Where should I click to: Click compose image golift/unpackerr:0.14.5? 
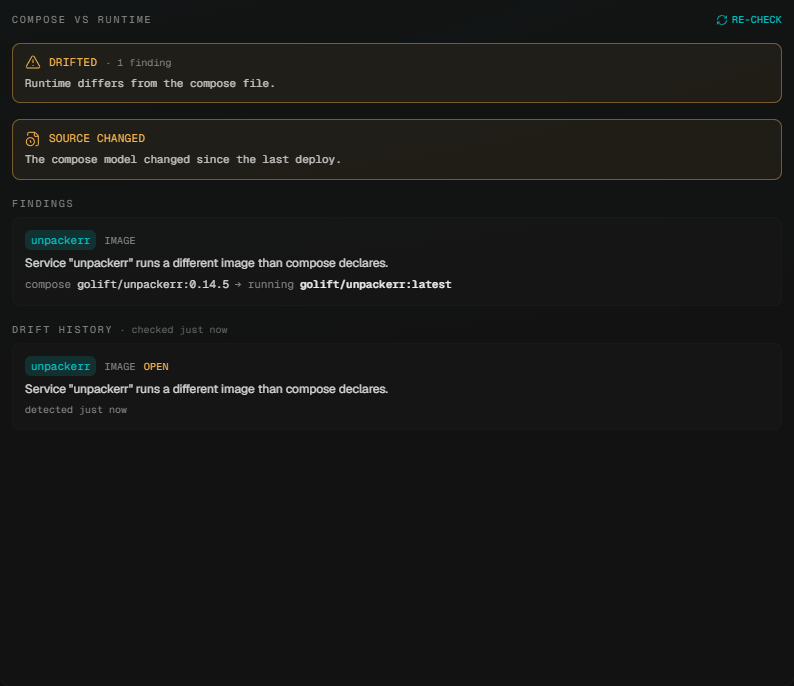[x=153, y=285]
